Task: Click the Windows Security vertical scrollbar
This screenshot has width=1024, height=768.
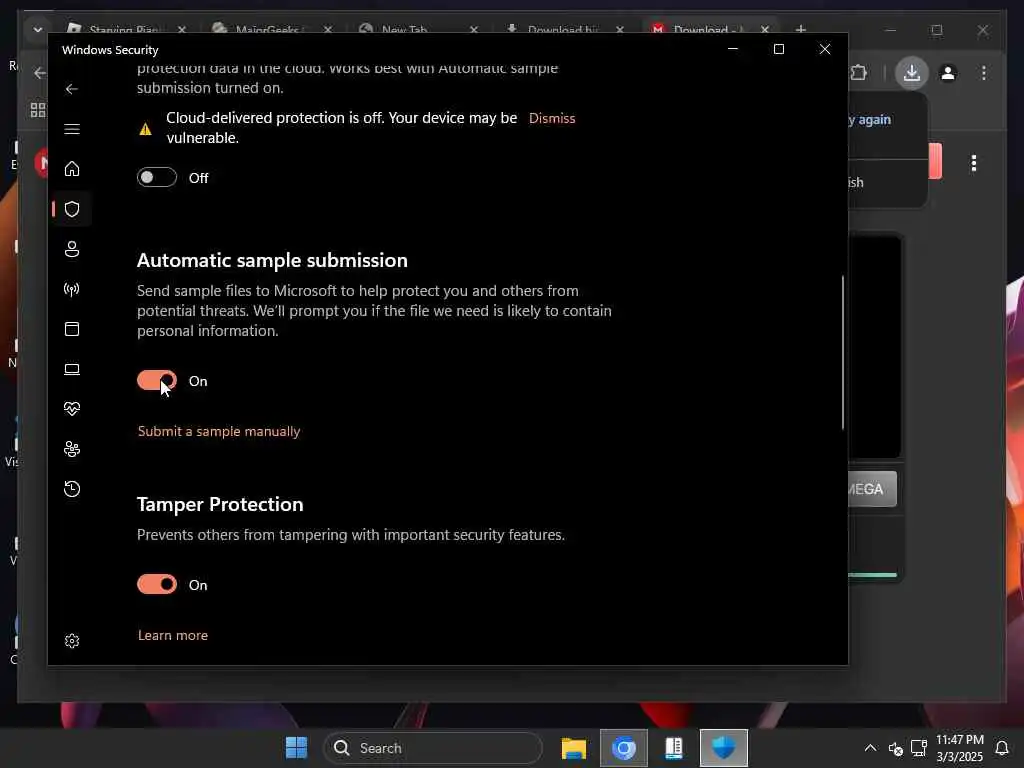Action: pyautogui.click(x=842, y=353)
